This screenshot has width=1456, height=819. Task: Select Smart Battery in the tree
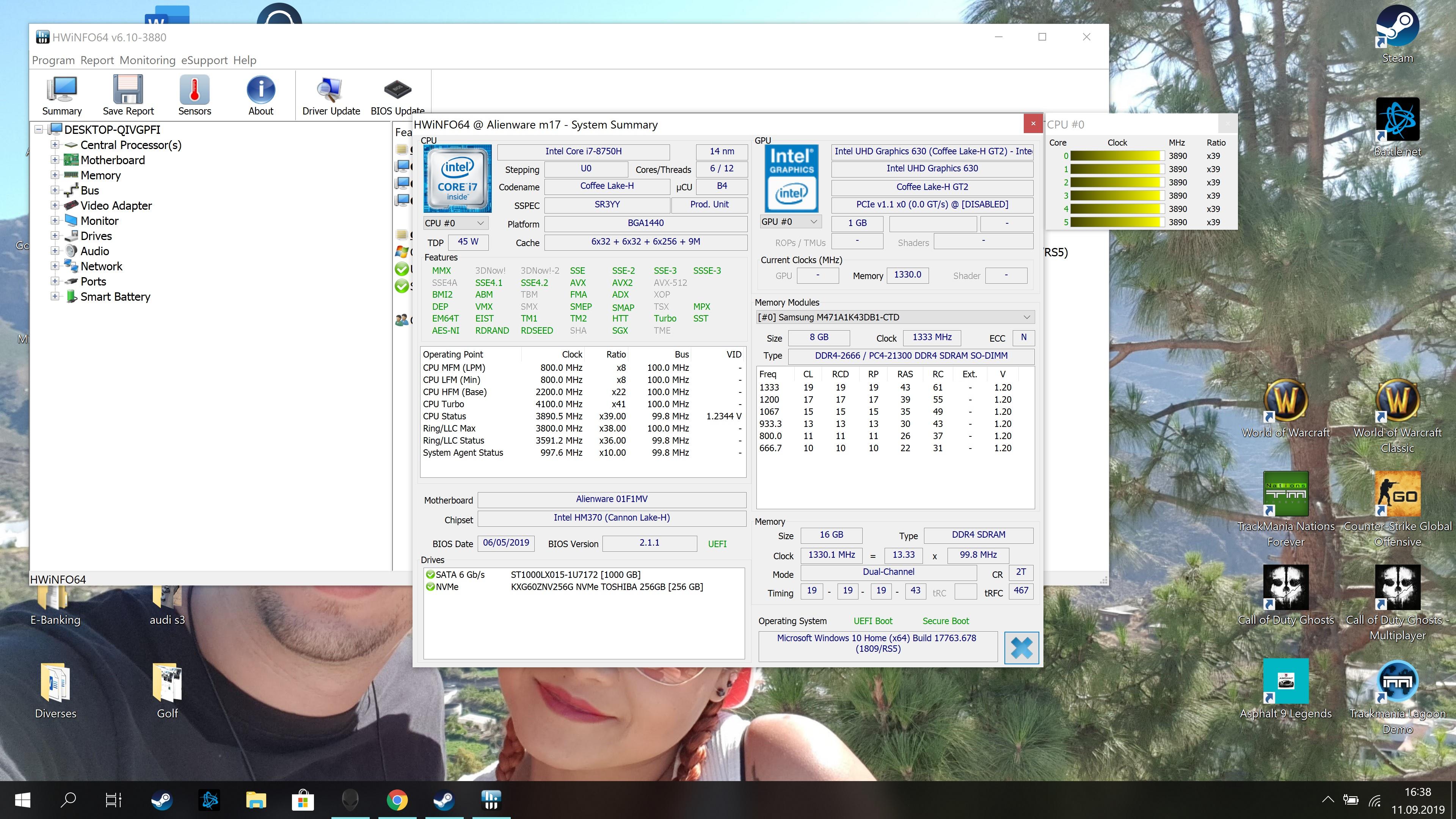pyautogui.click(x=115, y=297)
